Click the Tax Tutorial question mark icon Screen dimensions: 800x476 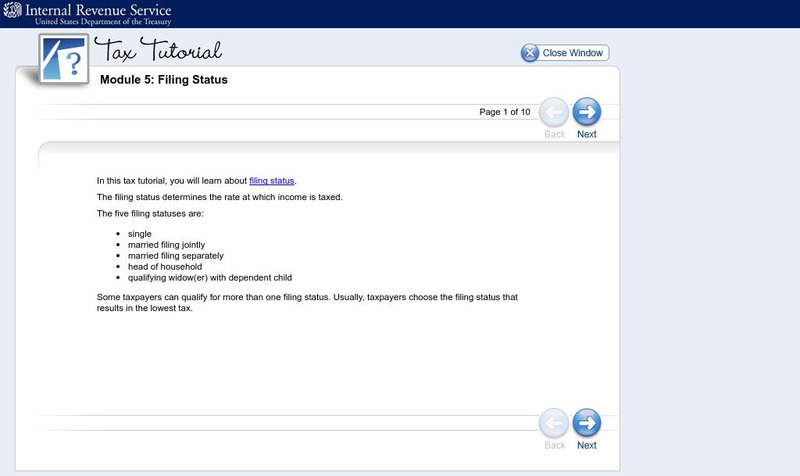(x=64, y=59)
